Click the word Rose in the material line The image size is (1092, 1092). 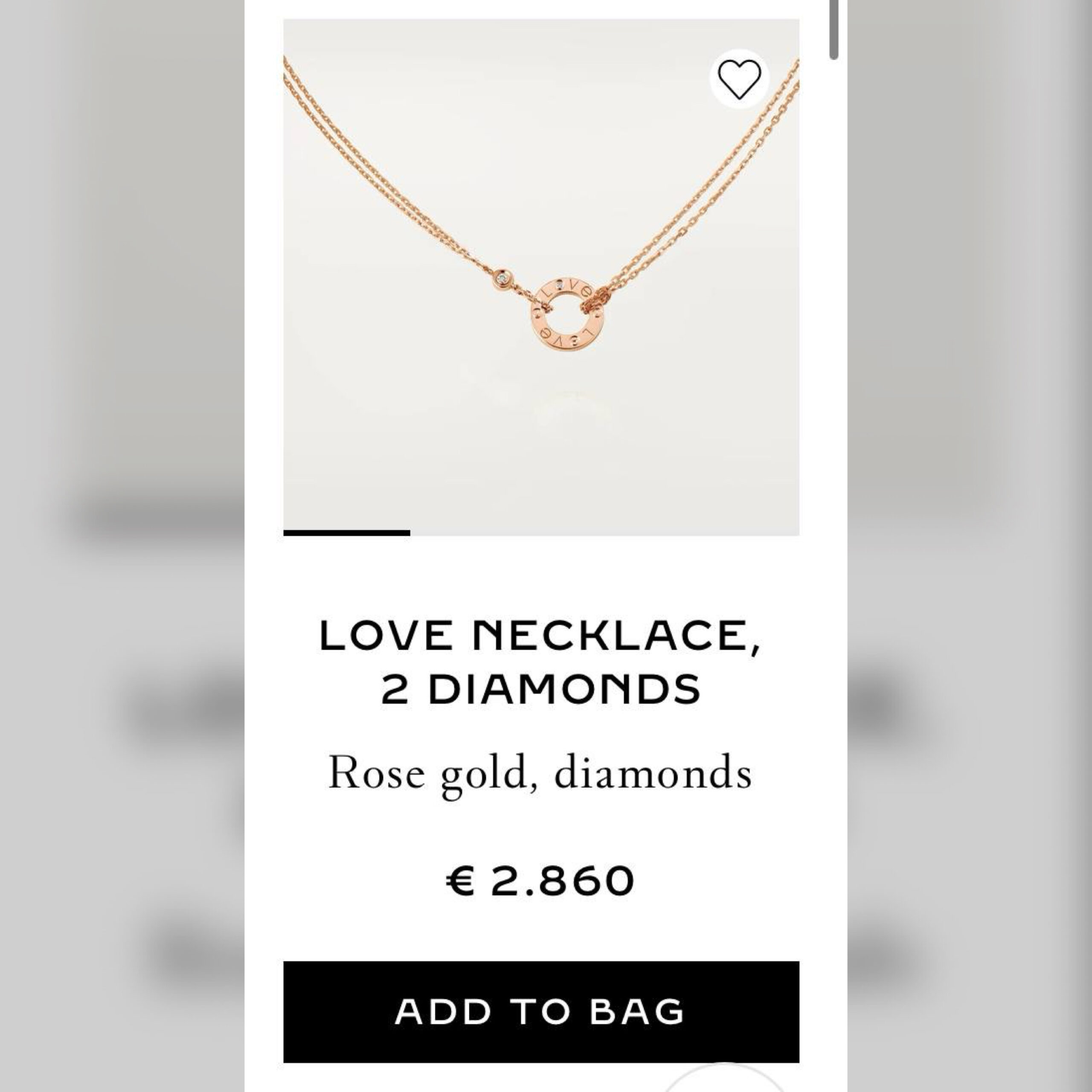pos(376,773)
